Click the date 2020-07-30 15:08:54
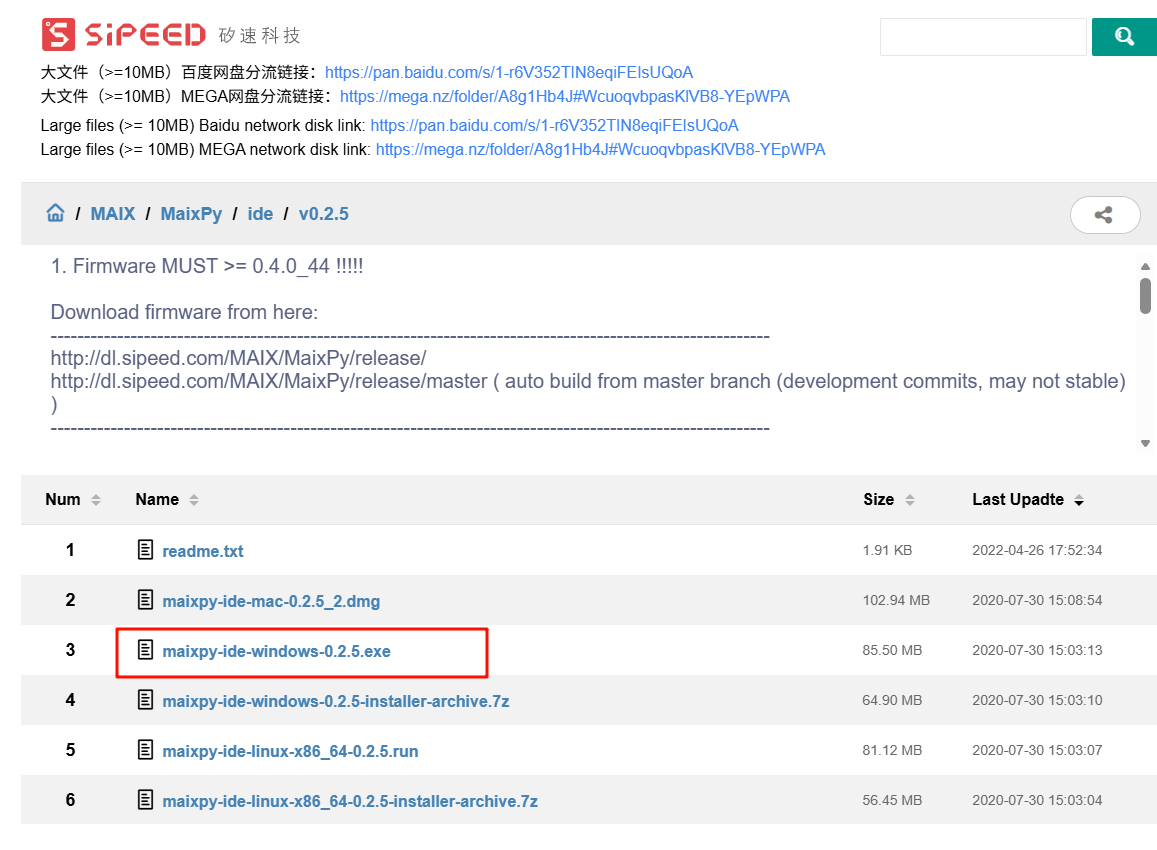This screenshot has height=850, width=1157. [x=1037, y=600]
